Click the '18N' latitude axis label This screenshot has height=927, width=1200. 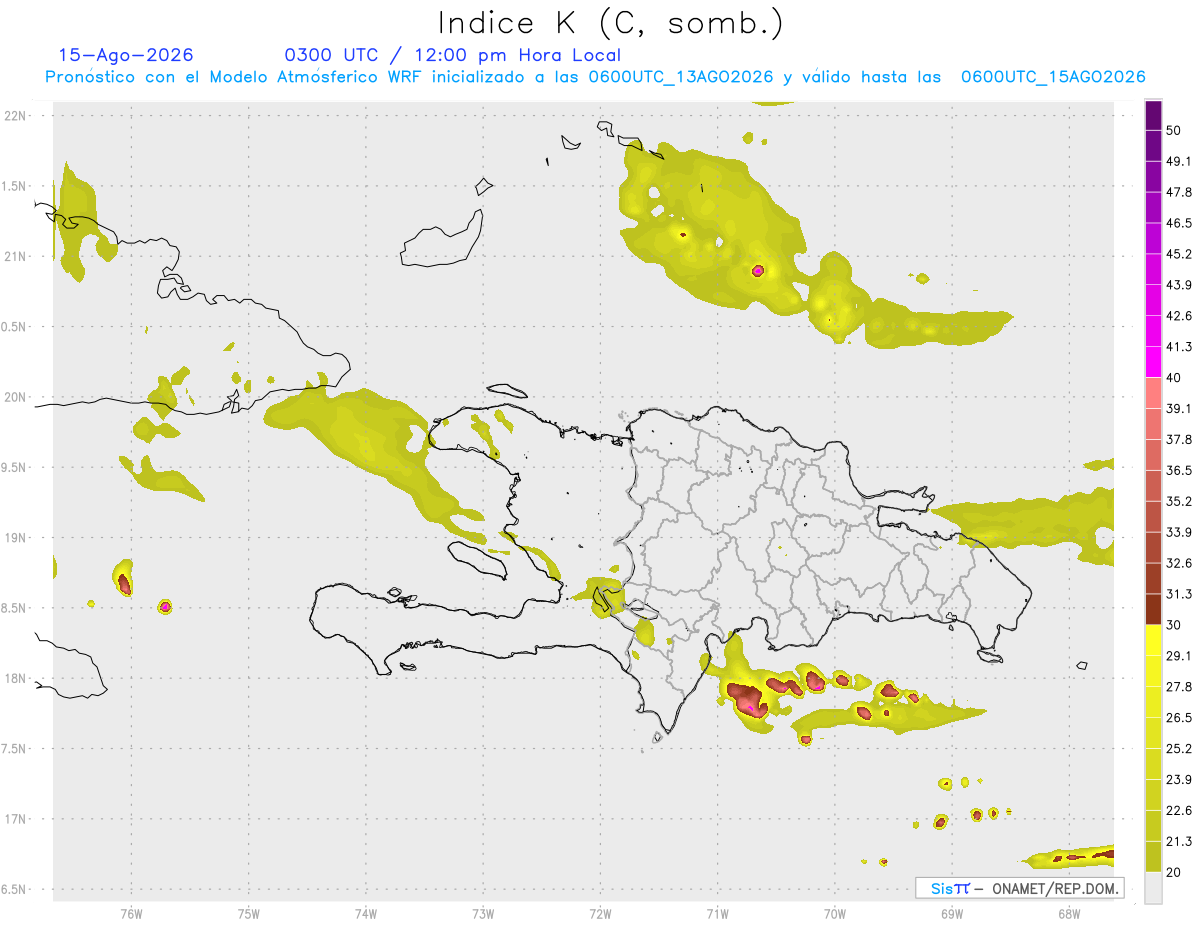click(15, 679)
